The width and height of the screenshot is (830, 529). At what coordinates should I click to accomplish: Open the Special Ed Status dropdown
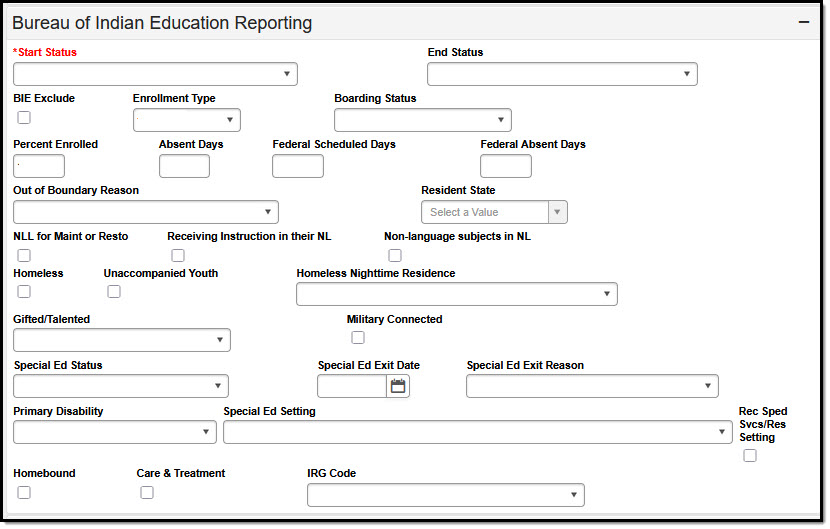click(x=121, y=386)
